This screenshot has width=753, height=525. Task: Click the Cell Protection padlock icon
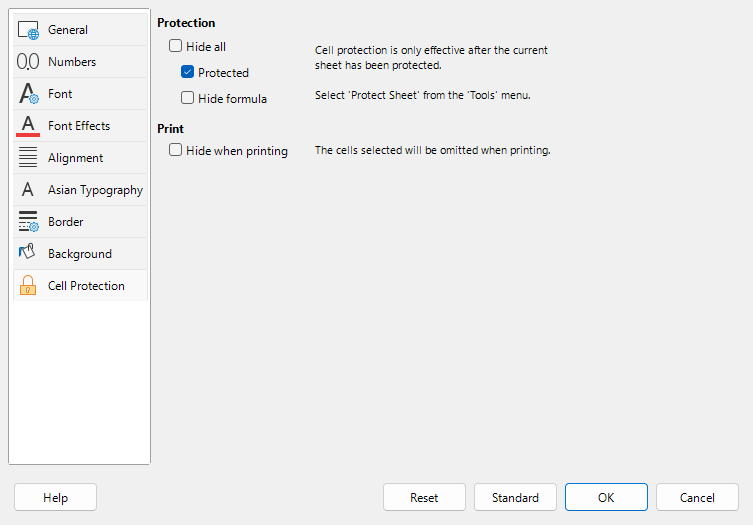[28, 285]
